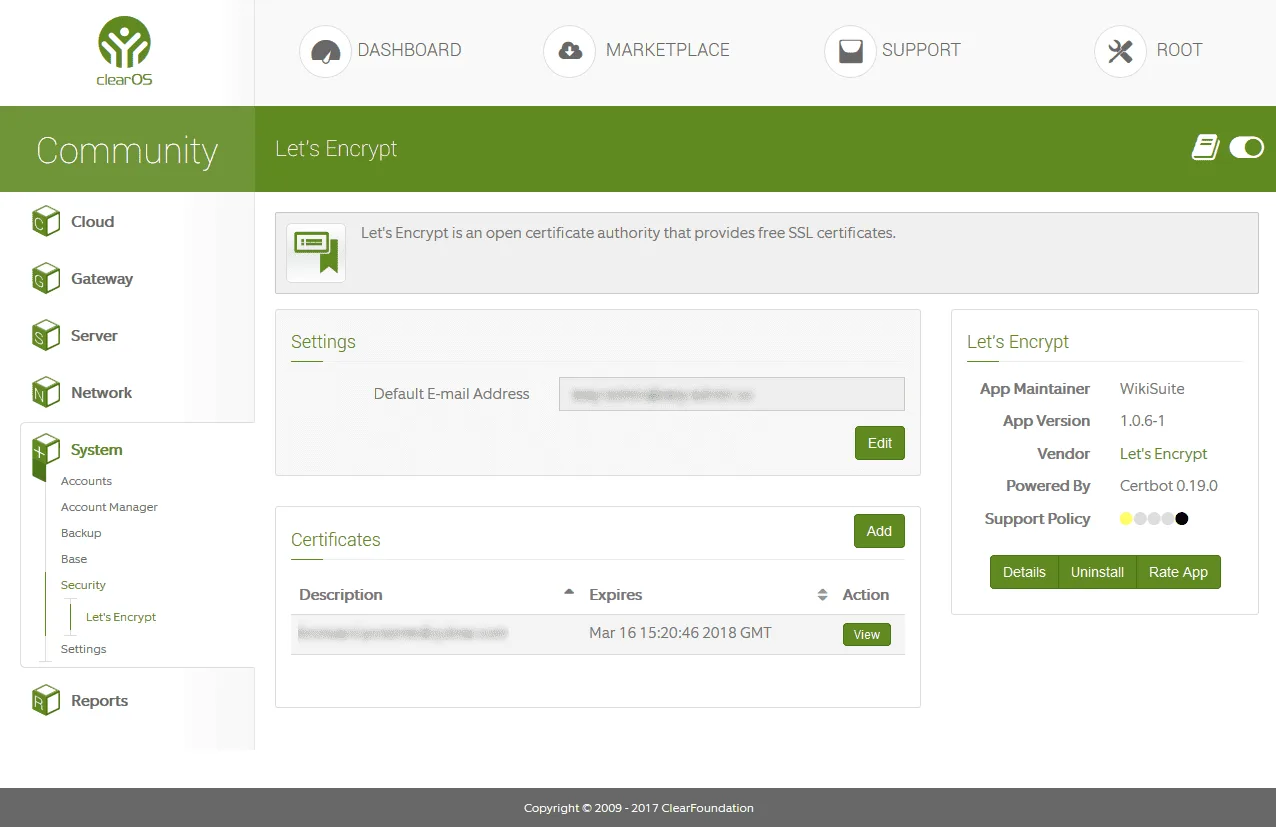Open Backup under System
The image size is (1276, 827).
(x=81, y=533)
